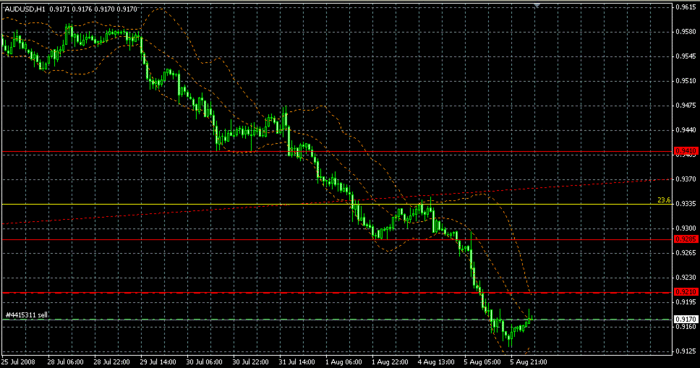Click the 31 Jul 14:00 time label
Image resolution: width=700 pixels, height=368 pixels.
[x=296, y=362]
